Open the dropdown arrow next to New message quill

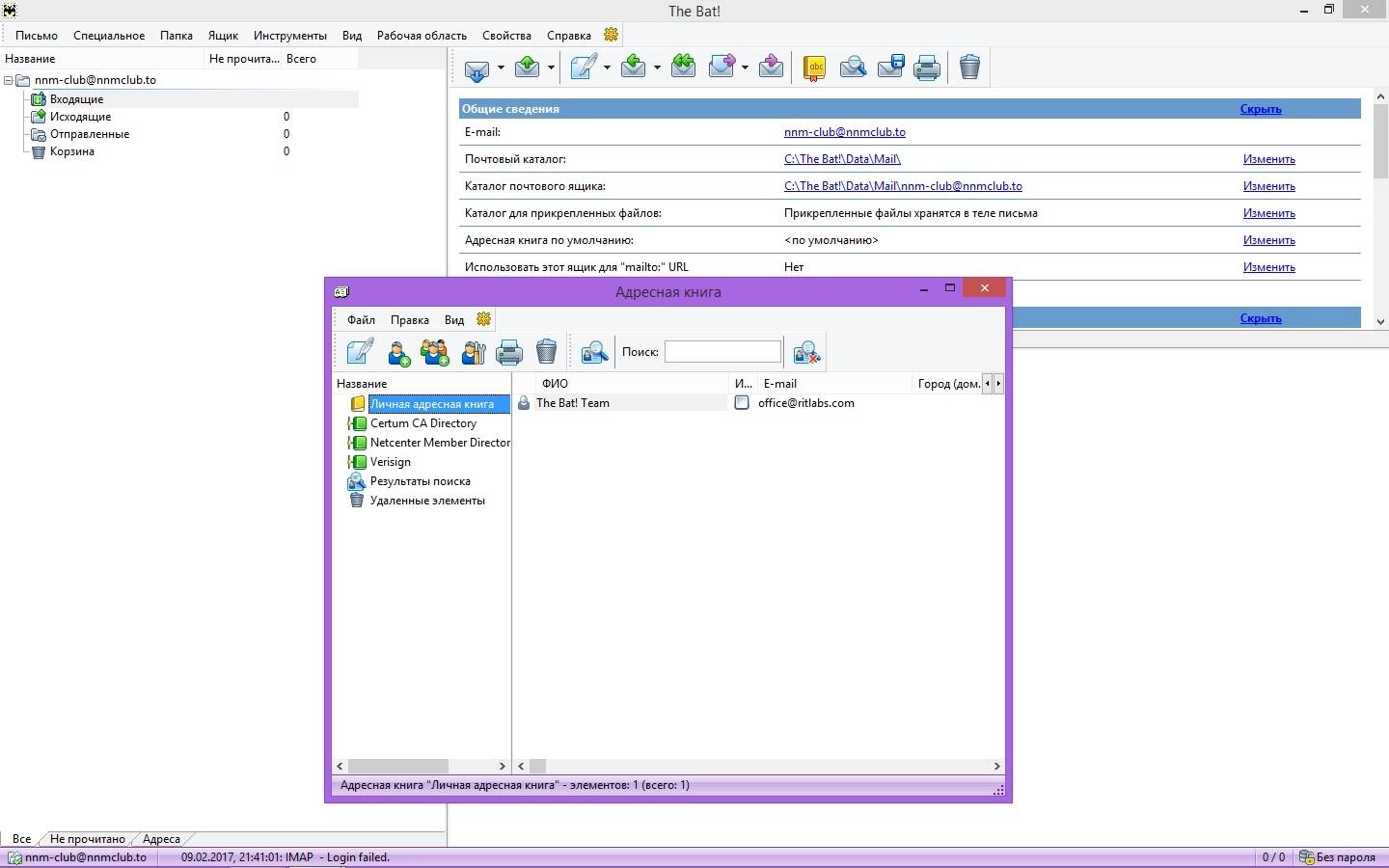pyautogui.click(x=607, y=68)
